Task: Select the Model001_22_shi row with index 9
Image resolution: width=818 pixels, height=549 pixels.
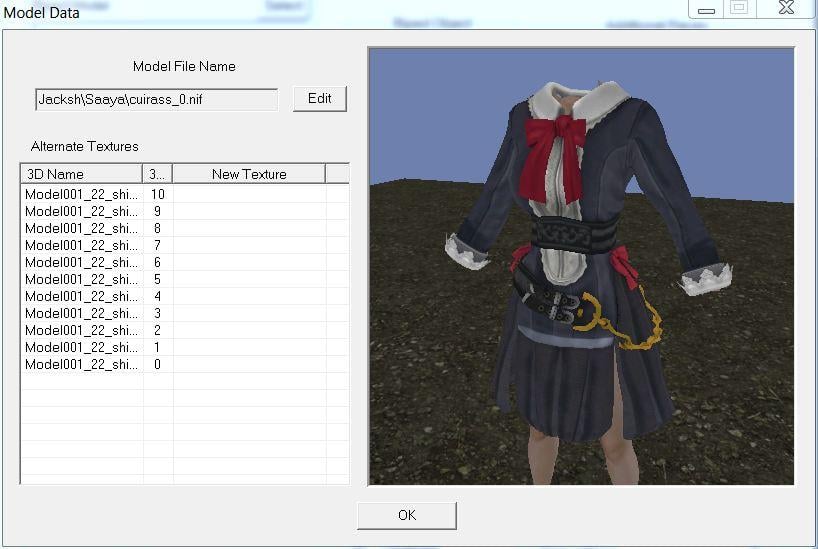Action: click(x=185, y=211)
